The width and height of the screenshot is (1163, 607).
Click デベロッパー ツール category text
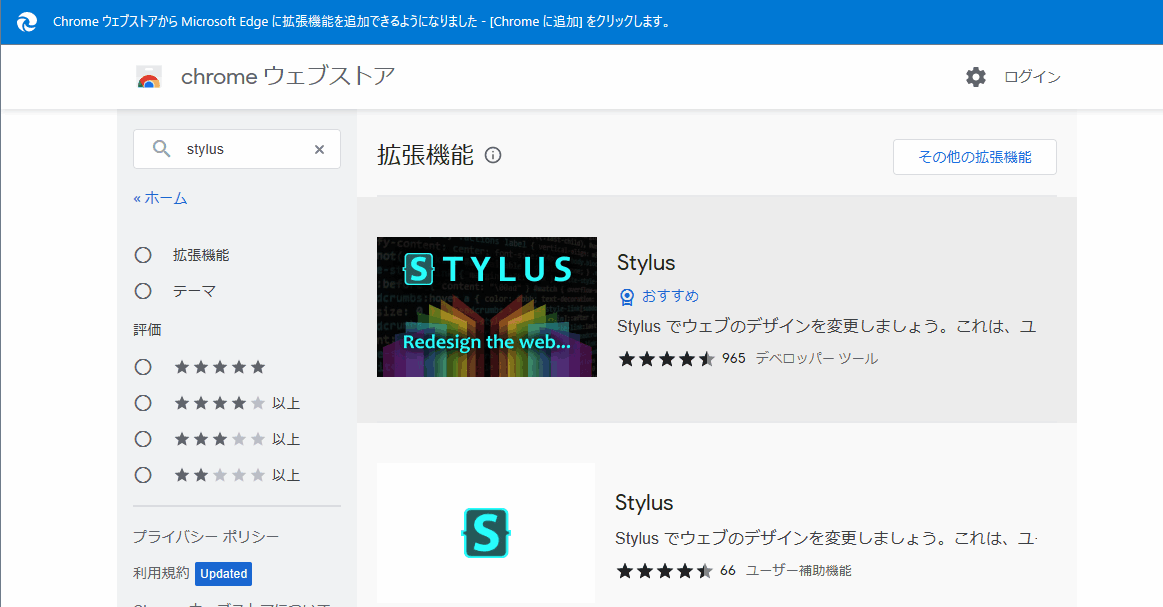tap(817, 358)
